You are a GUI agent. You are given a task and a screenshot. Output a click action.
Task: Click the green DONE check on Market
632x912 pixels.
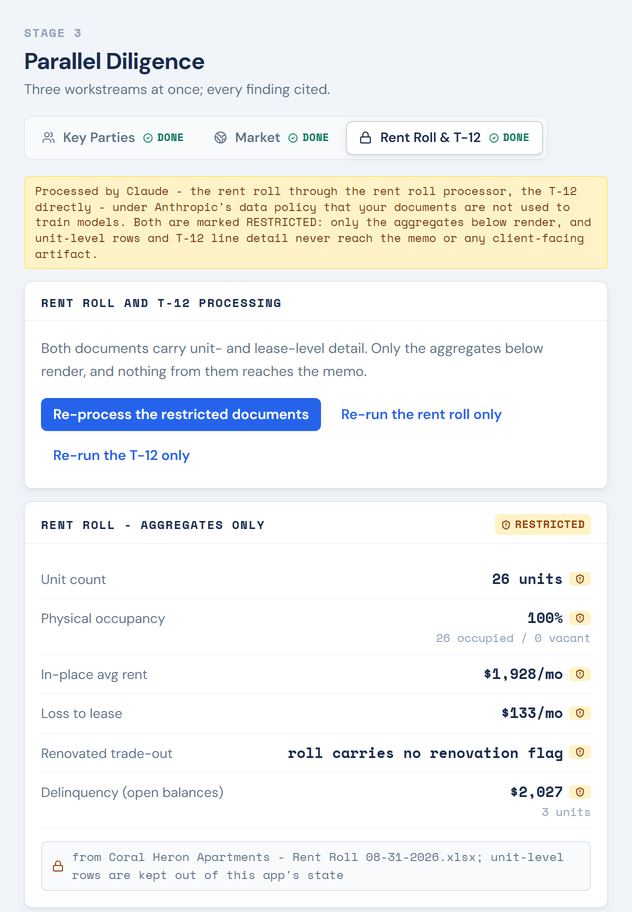coord(293,138)
